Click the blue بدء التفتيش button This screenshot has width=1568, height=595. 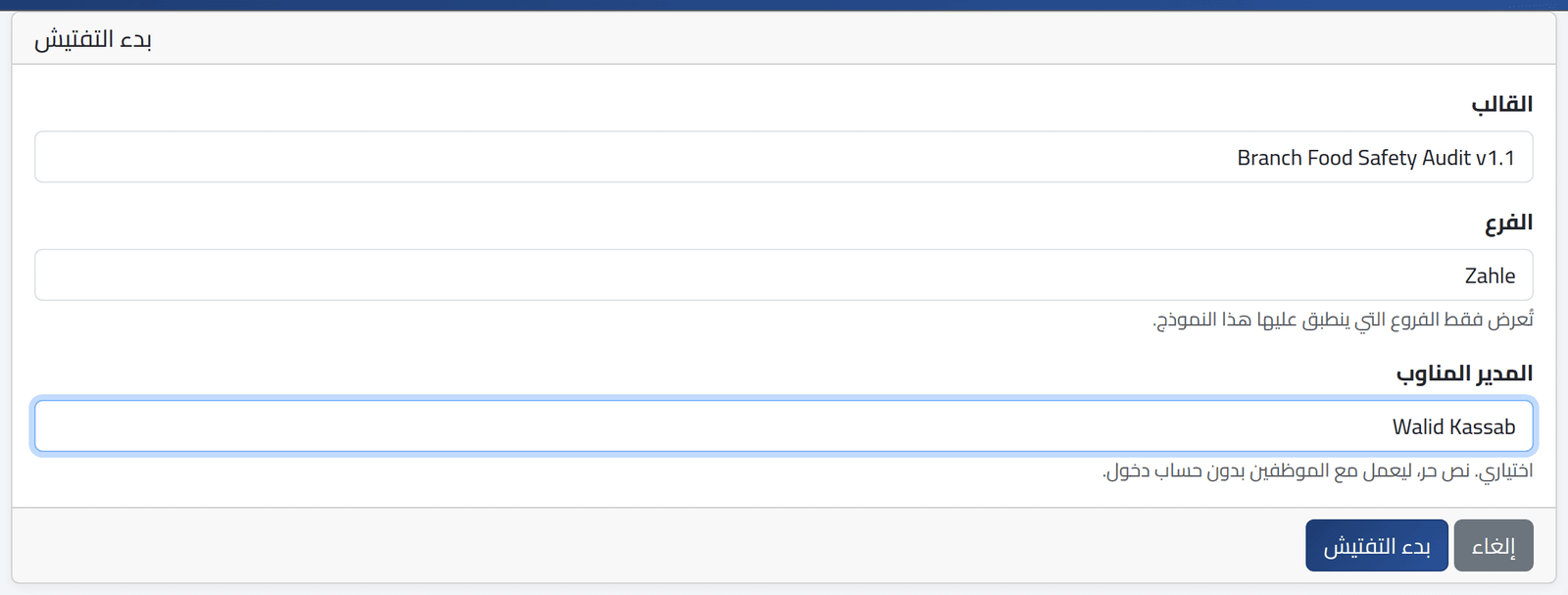(1376, 546)
